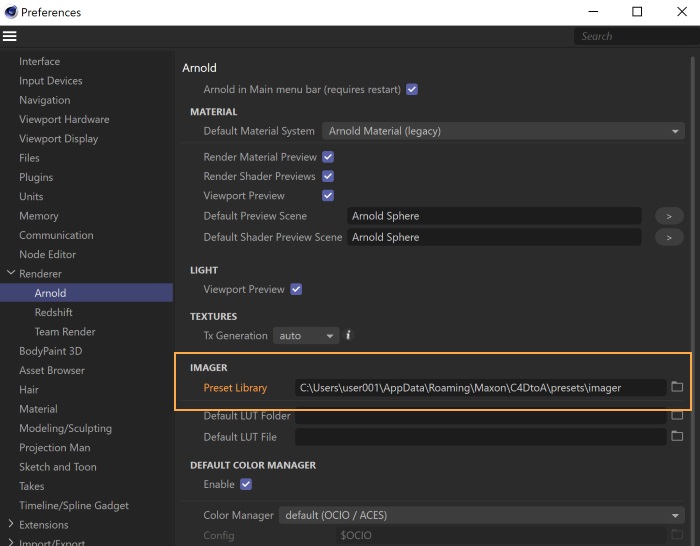Toggle Default Color Manager Enable checkbox
Screen dimensions: 700x546
pos(246,484)
